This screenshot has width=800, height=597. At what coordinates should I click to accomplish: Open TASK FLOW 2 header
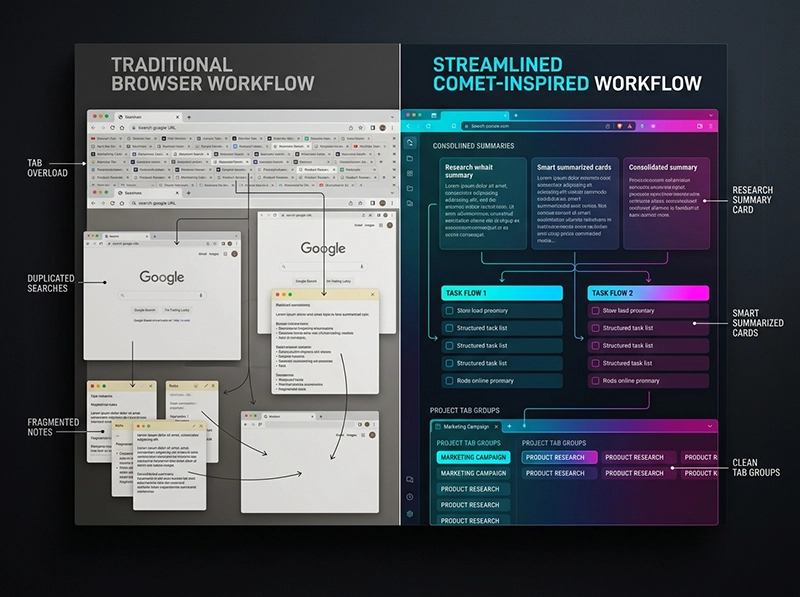tap(648, 293)
